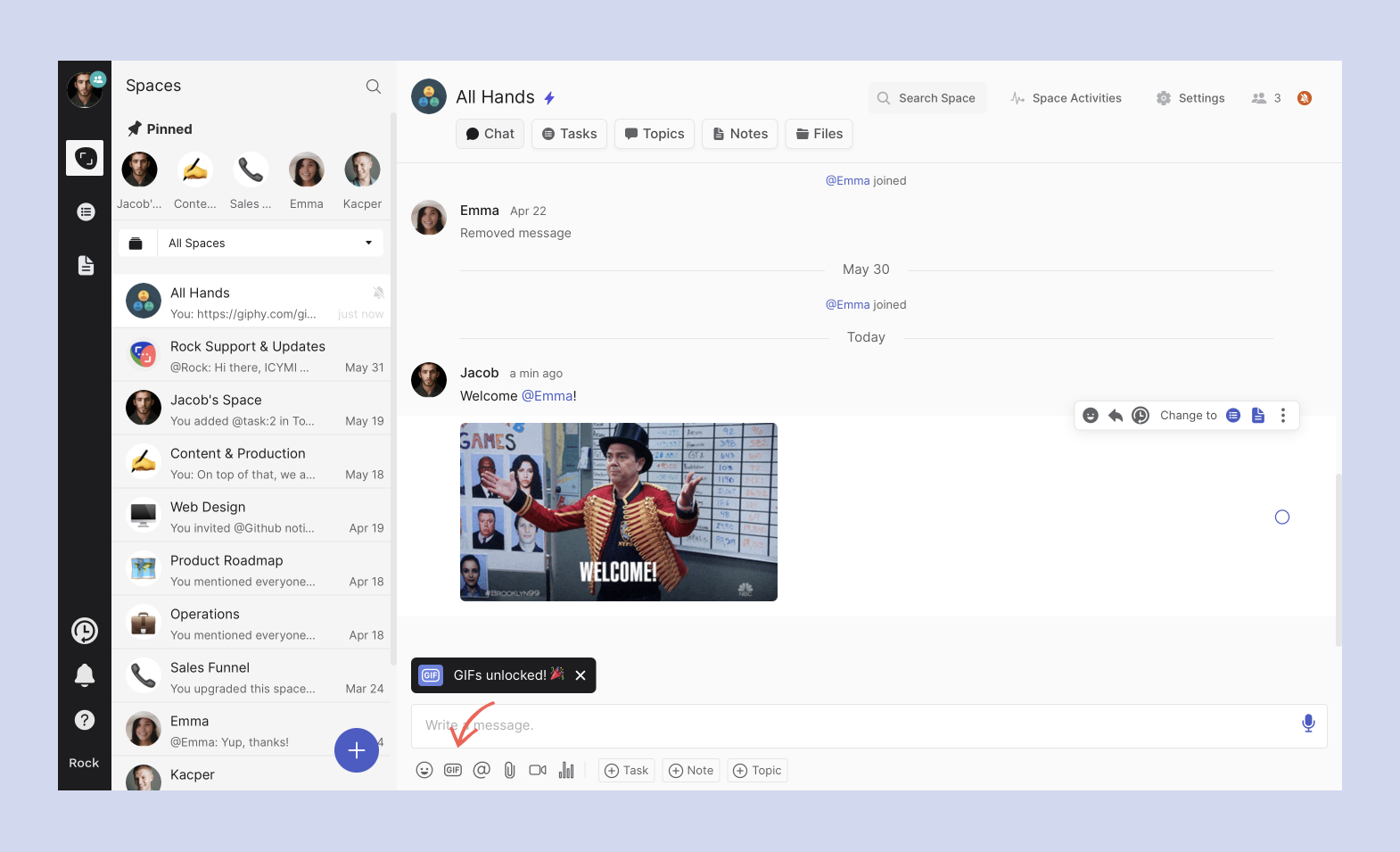Create a poll using the chart icon
Viewport: 1400px width, 852px height.
point(566,770)
